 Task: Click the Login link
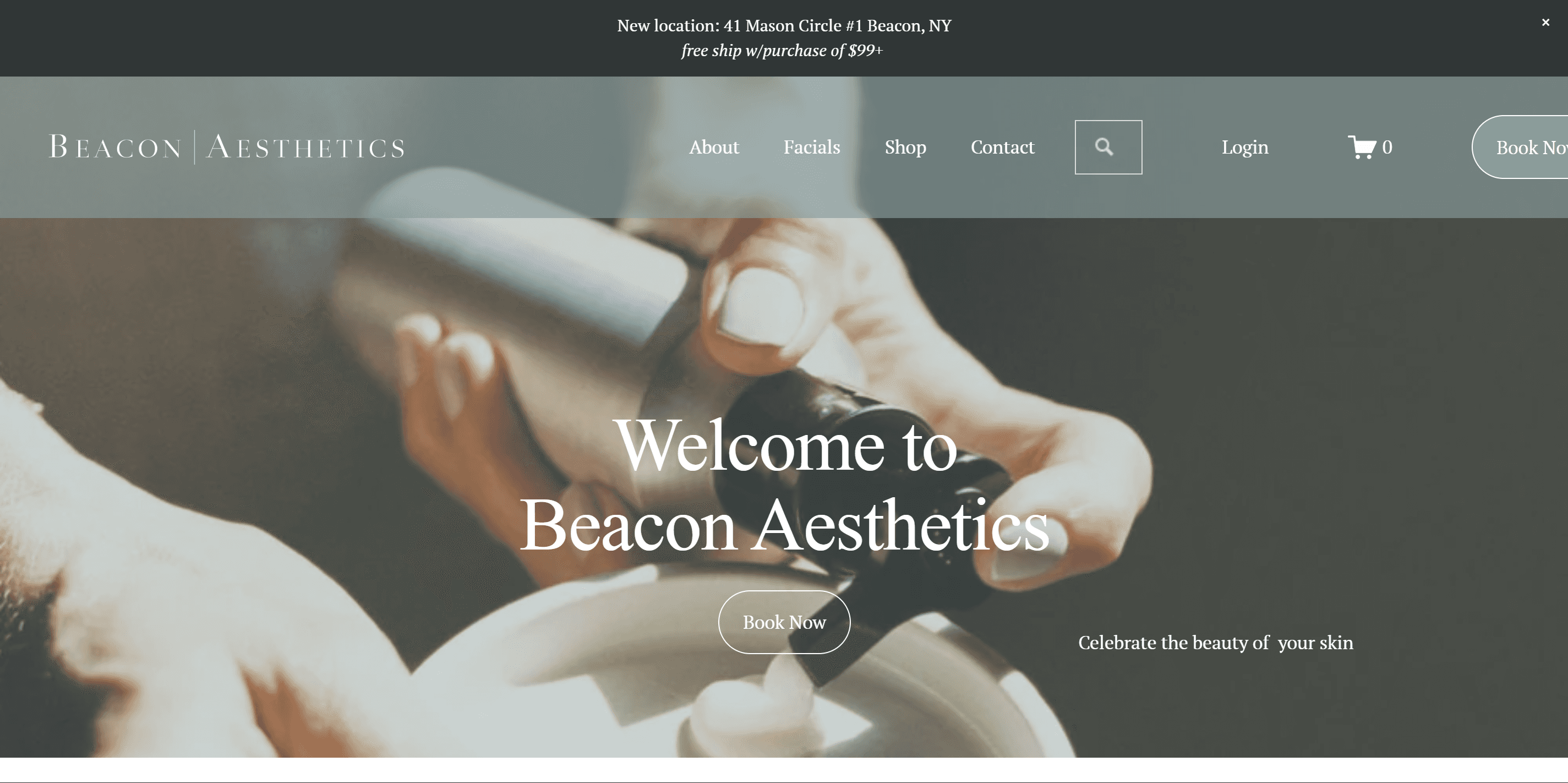pos(1245,146)
